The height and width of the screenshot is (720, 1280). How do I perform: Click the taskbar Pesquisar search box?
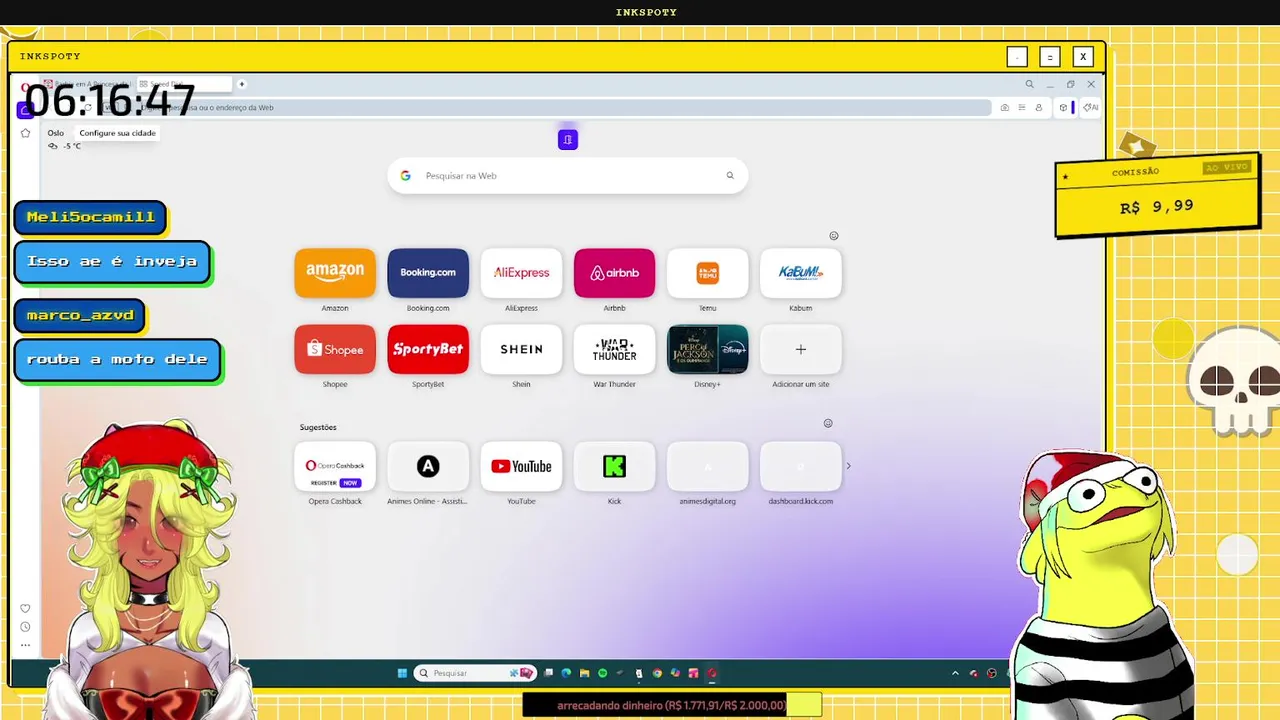(475, 673)
